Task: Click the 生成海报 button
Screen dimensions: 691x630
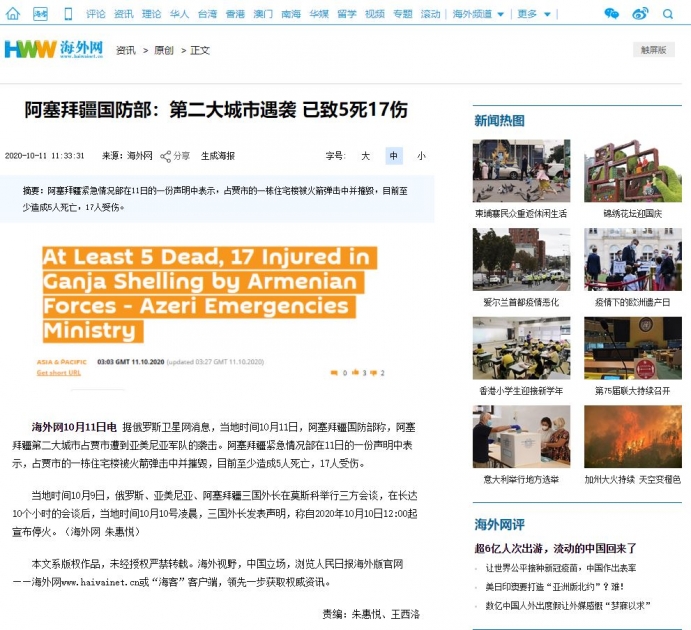Action: click(218, 156)
